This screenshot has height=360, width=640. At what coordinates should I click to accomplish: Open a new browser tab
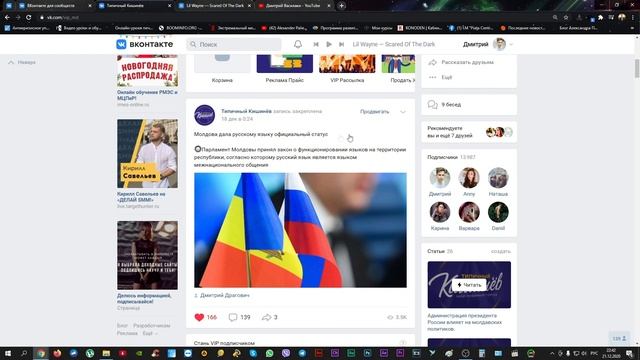point(341,6)
